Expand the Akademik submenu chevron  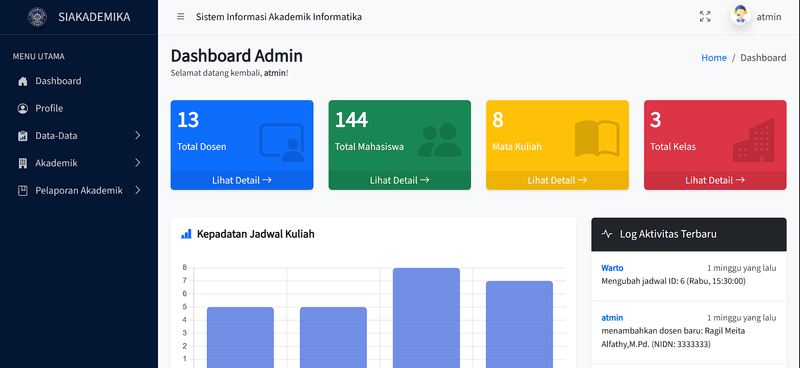[x=137, y=163]
